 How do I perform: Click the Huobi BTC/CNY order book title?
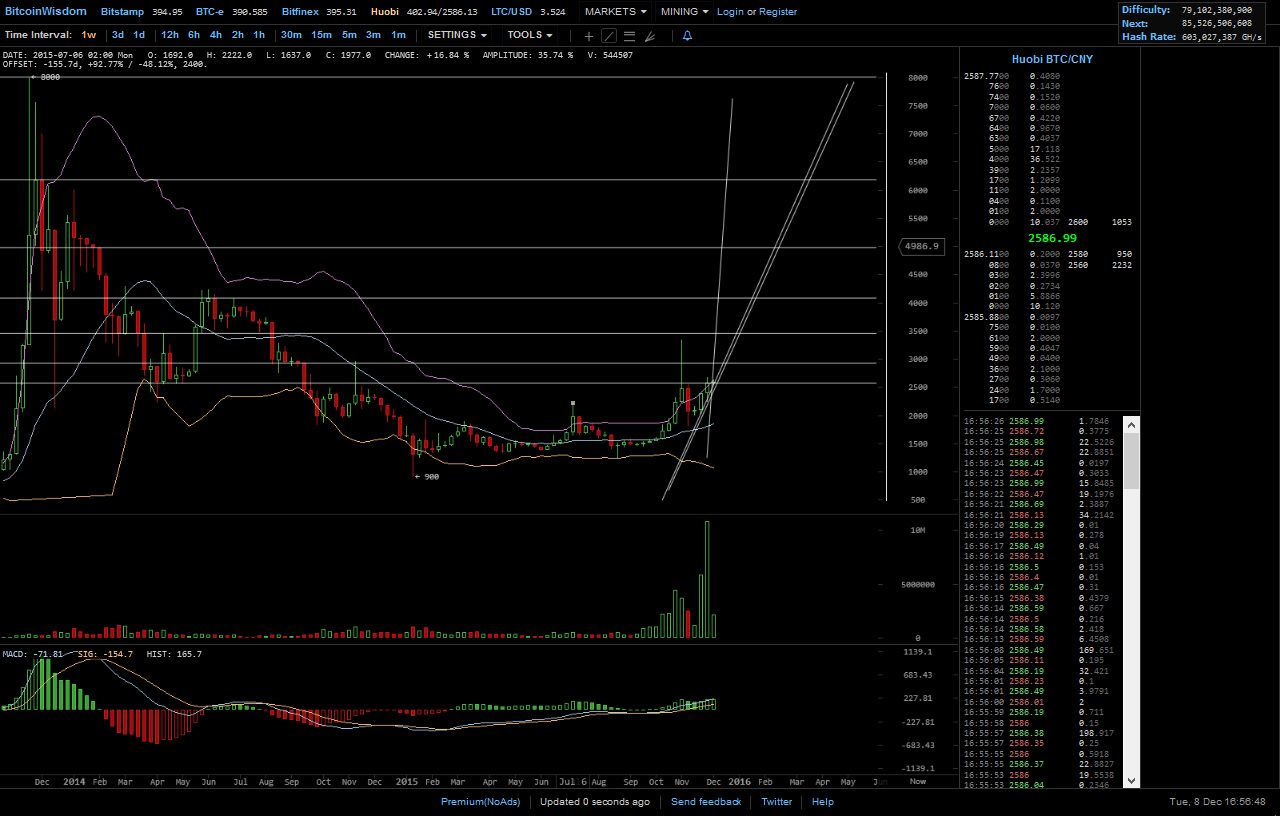coord(1052,60)
